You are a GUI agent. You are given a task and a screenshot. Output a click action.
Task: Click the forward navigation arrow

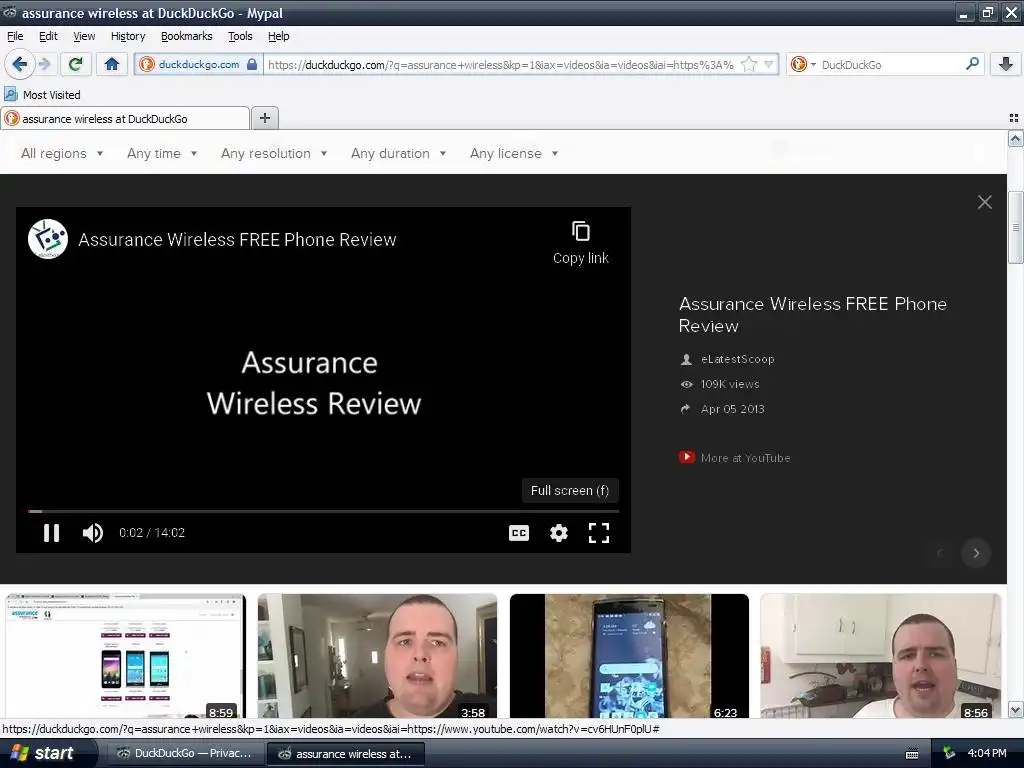44,64
